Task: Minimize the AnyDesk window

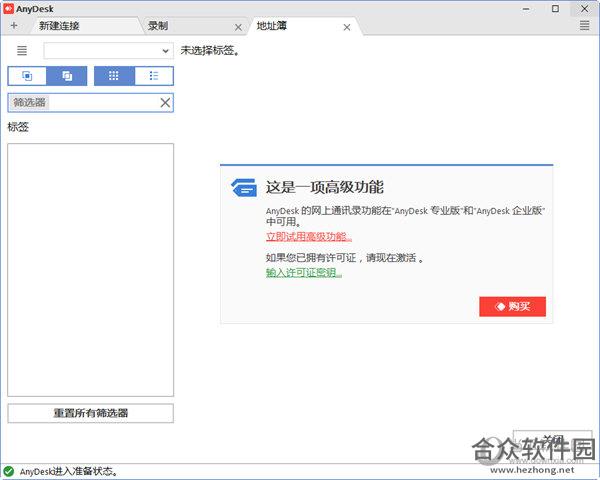Action: tap(527, 9)
